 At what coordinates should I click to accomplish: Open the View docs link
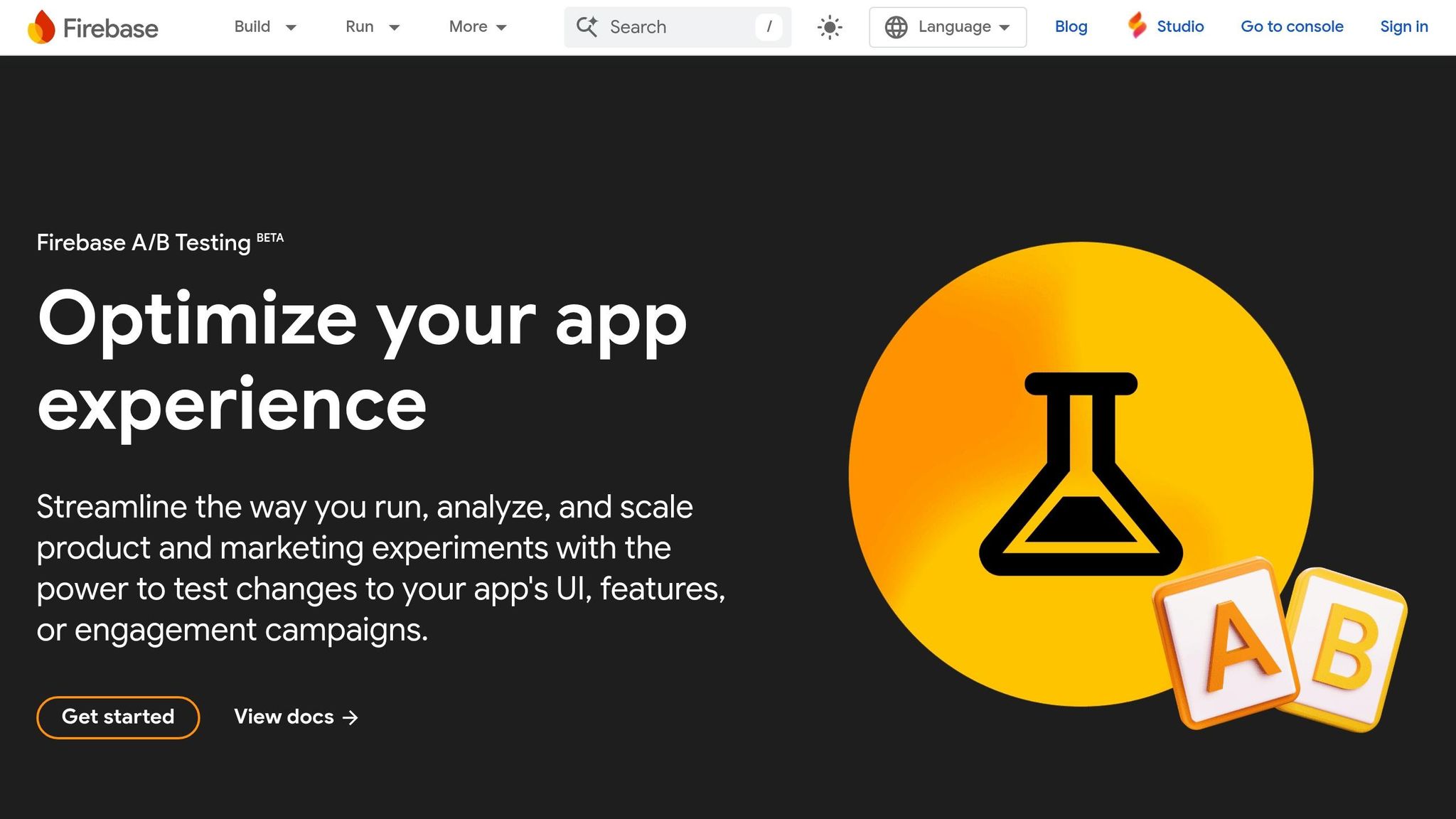[296, 717]
